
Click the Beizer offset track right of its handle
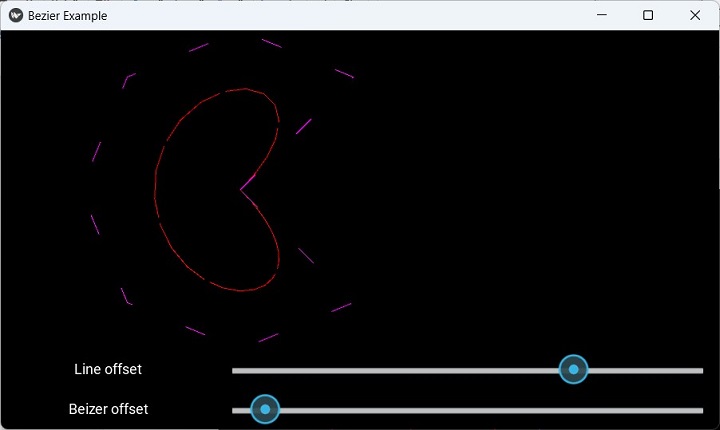[x=480, y=409]
